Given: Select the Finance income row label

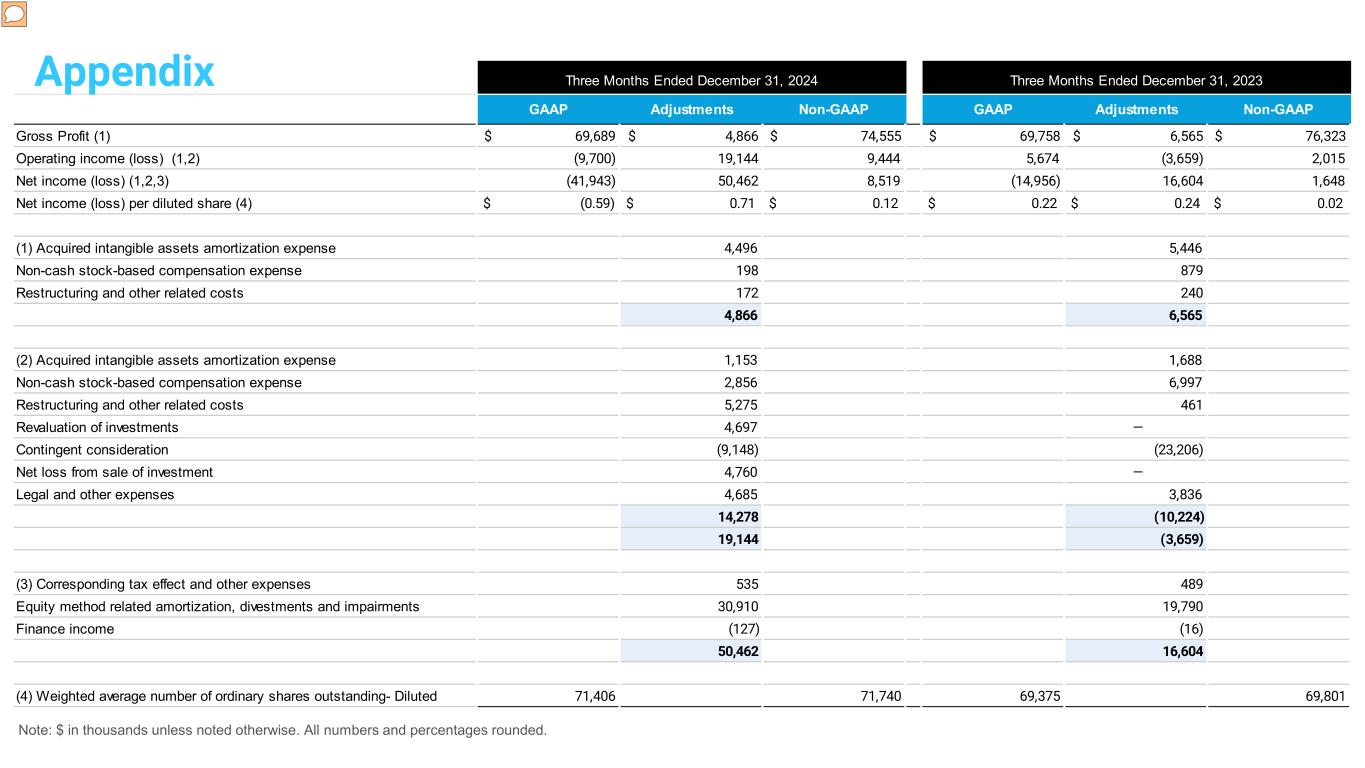Looking at the screenshot, I should point(65,629).
